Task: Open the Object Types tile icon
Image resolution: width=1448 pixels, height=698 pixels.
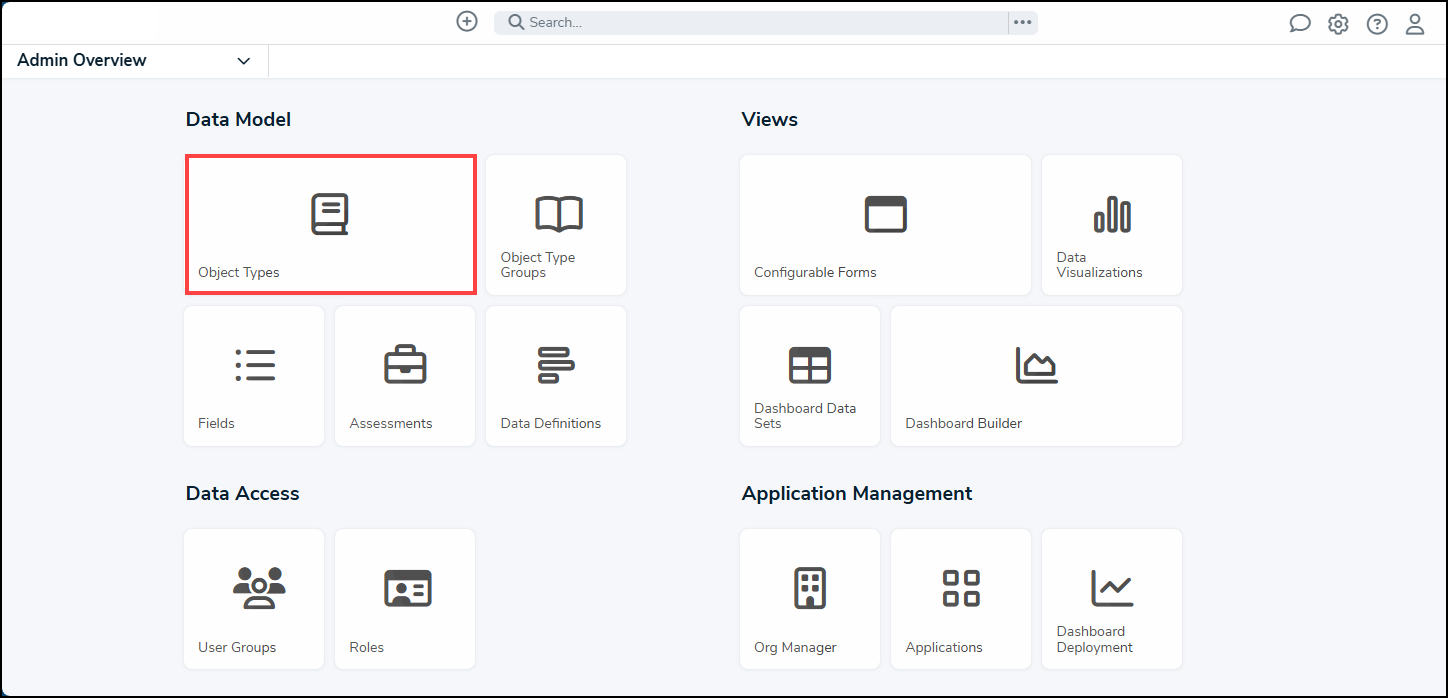Action: tap(330, 215)
